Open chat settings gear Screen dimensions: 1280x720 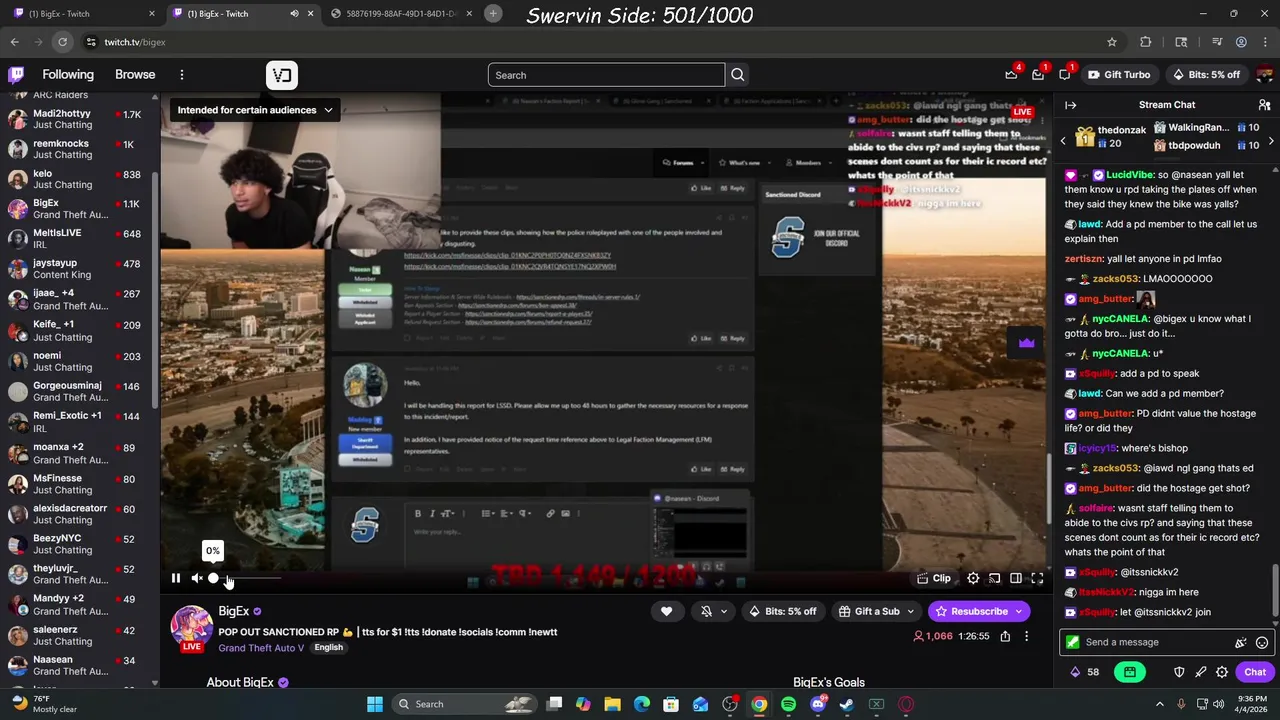point(1222,672)
